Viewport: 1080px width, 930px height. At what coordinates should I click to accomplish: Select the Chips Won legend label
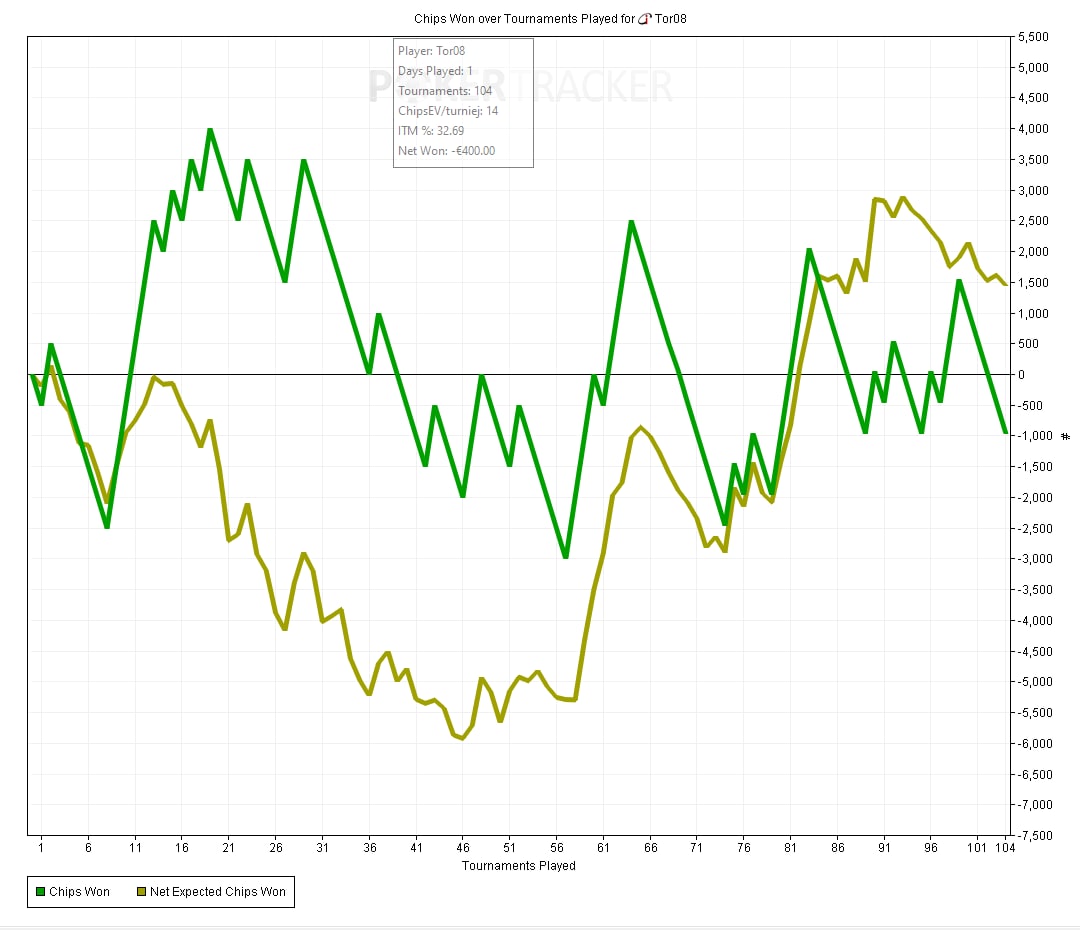tap(80, 891)
